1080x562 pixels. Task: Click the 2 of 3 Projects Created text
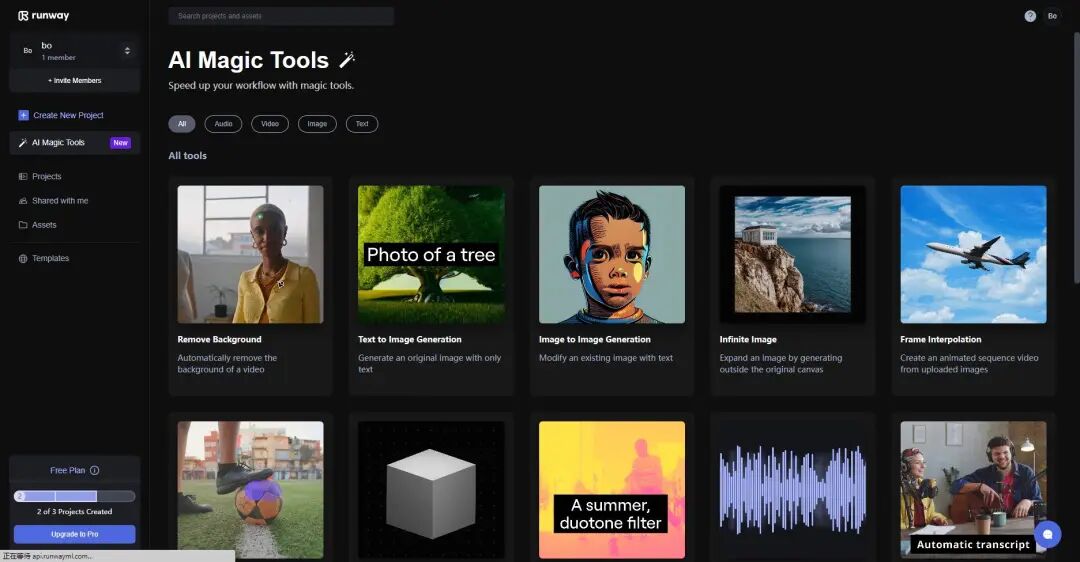coord(74,512)
